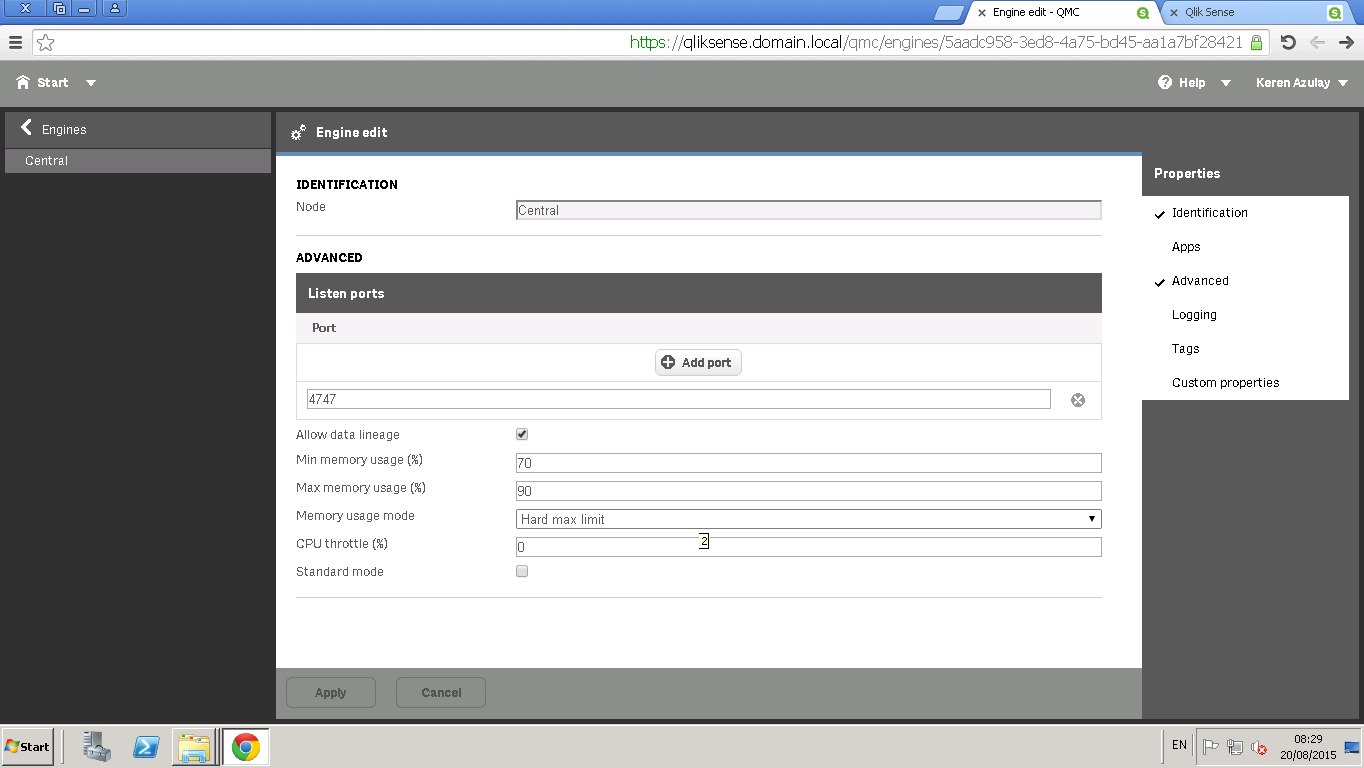Open File Explorer from the taskbar

coord(195,746)
